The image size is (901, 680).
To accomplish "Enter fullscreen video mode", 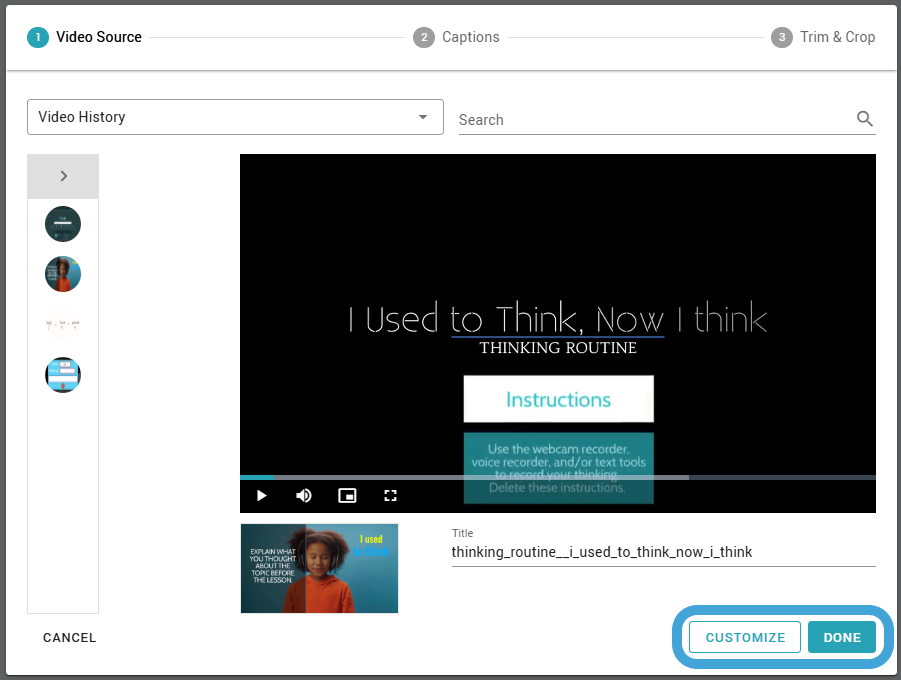I will click(391, 495).
